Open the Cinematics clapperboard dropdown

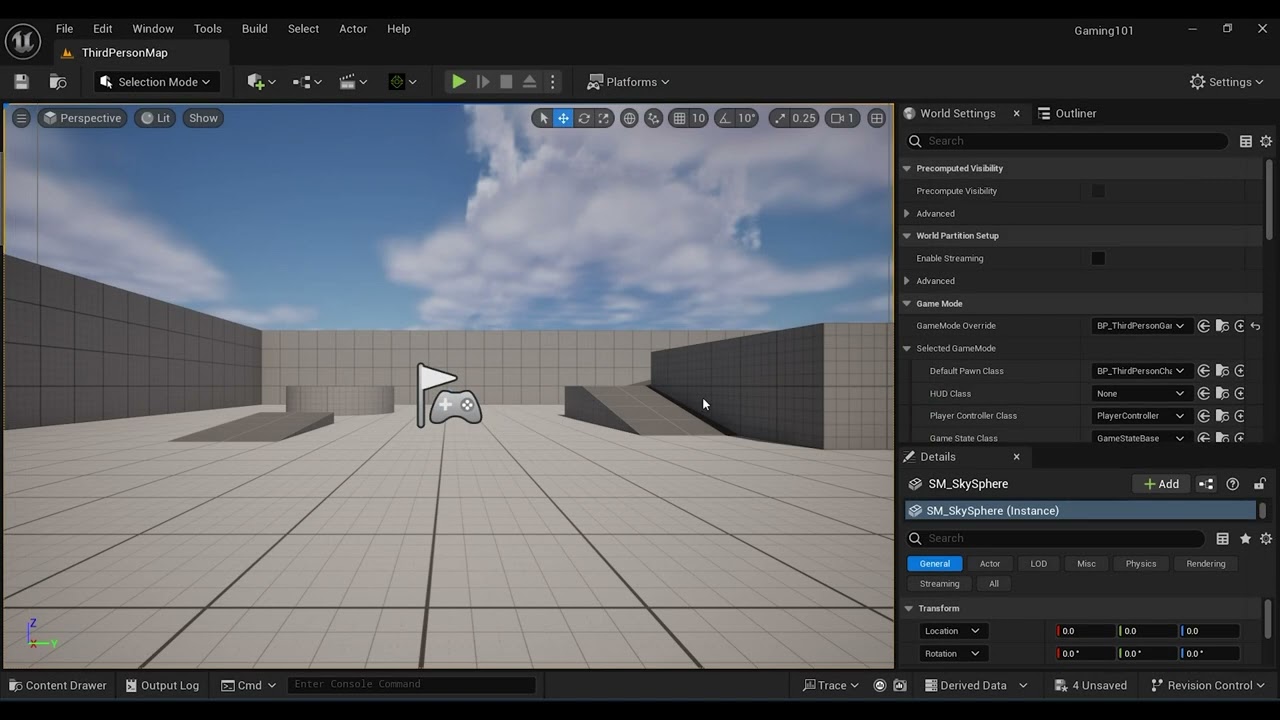353,82
